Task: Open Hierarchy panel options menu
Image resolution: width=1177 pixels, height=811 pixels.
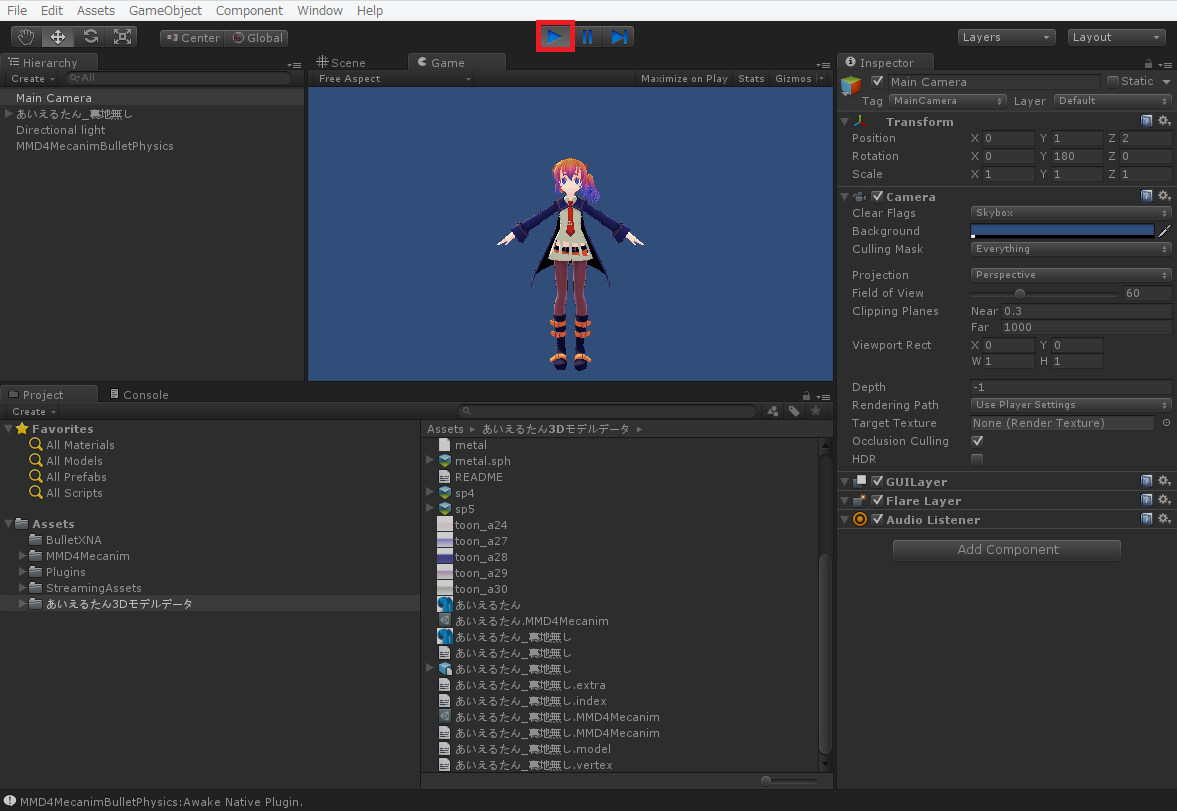Action: pos(294,65)
